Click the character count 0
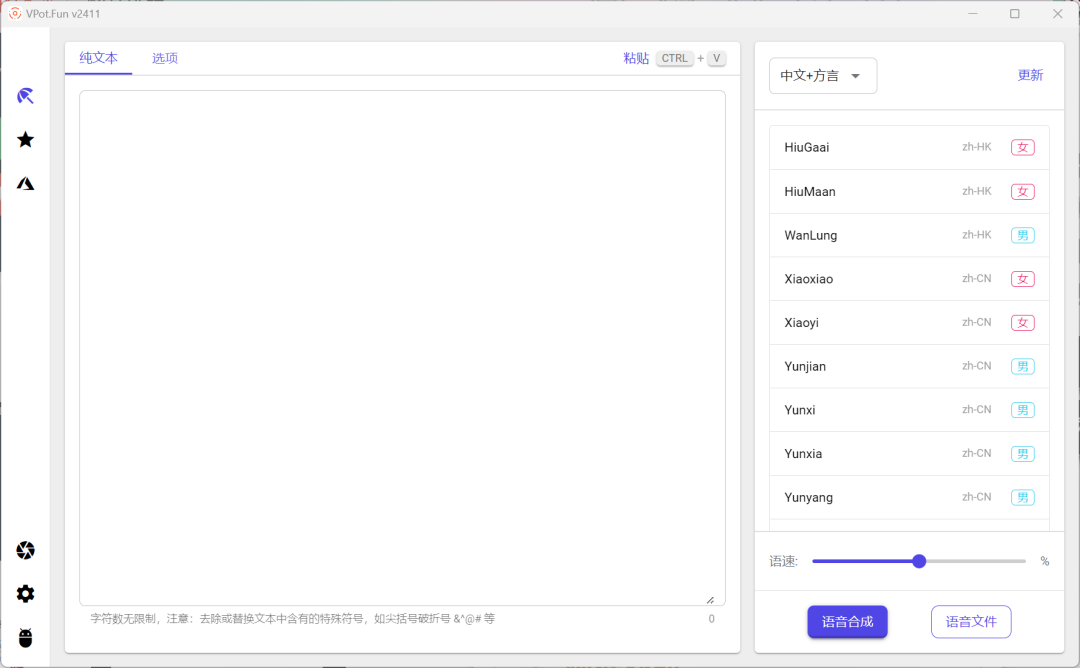Screen dimensions: 1080x668 click(712, 618)
